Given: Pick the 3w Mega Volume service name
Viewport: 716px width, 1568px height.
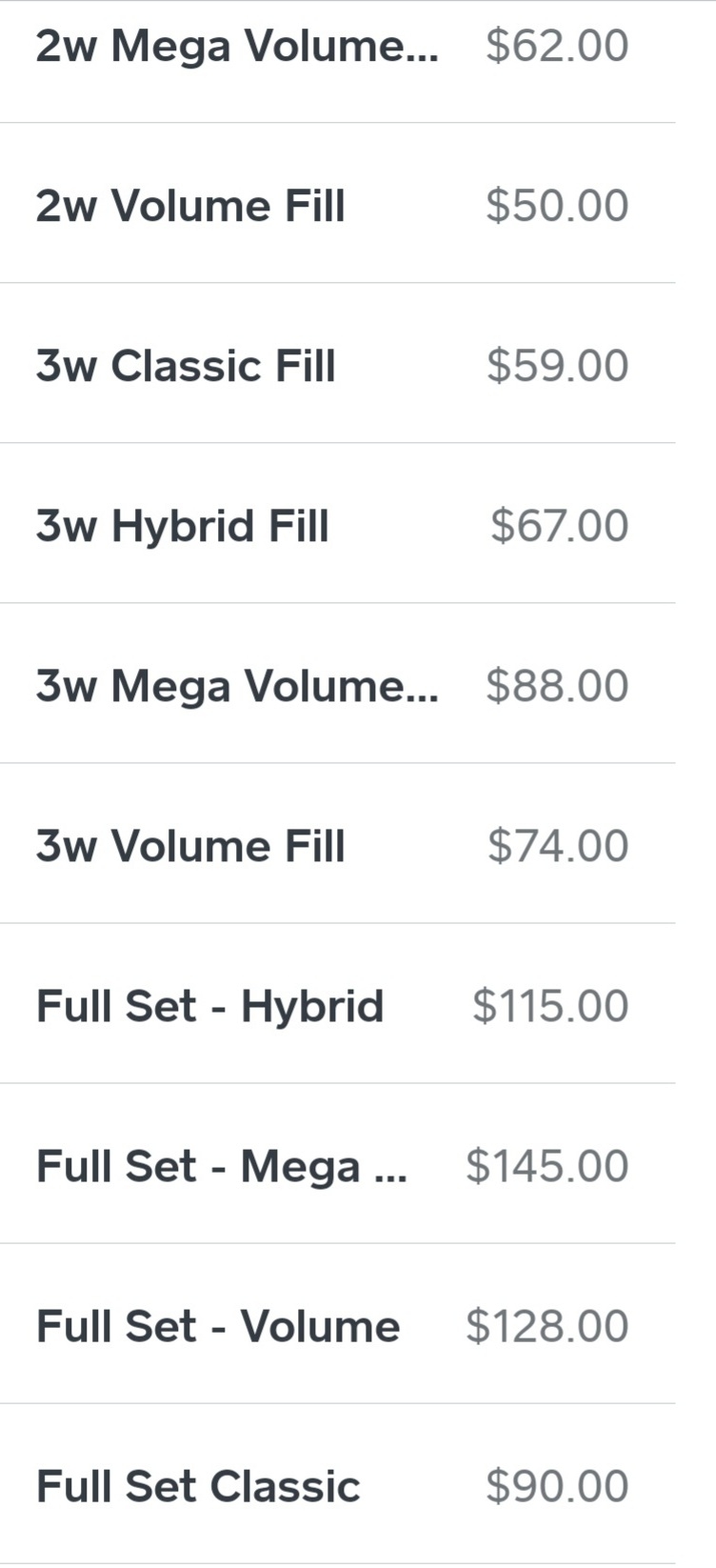Looking at the screenshot, I should 237,686.
